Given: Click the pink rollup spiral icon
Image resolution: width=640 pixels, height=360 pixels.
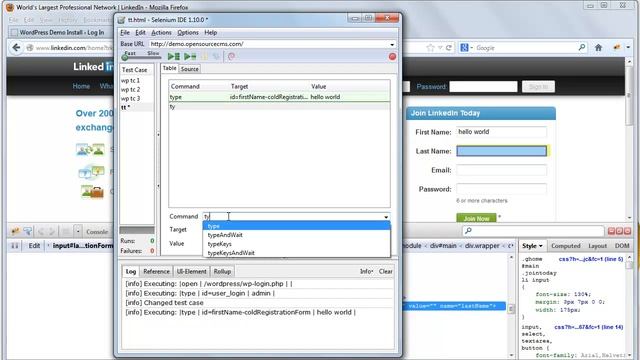Looking at the screenshot, I should click(x=231, y=57).
